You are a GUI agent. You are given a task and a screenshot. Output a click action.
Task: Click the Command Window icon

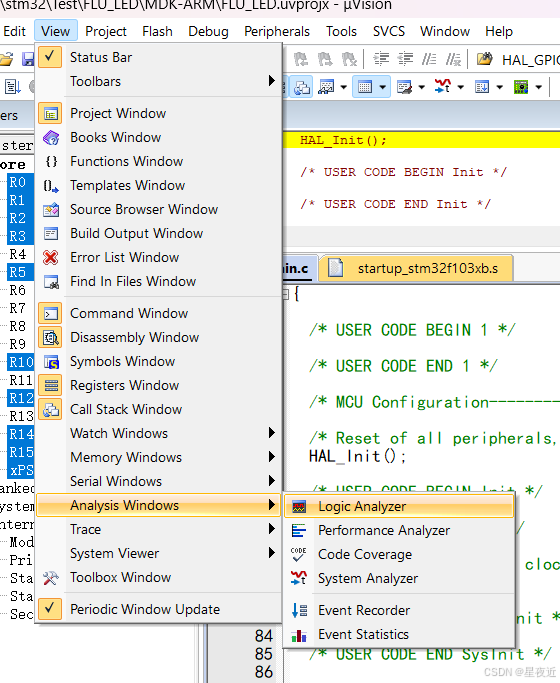(x=51, y=314)
